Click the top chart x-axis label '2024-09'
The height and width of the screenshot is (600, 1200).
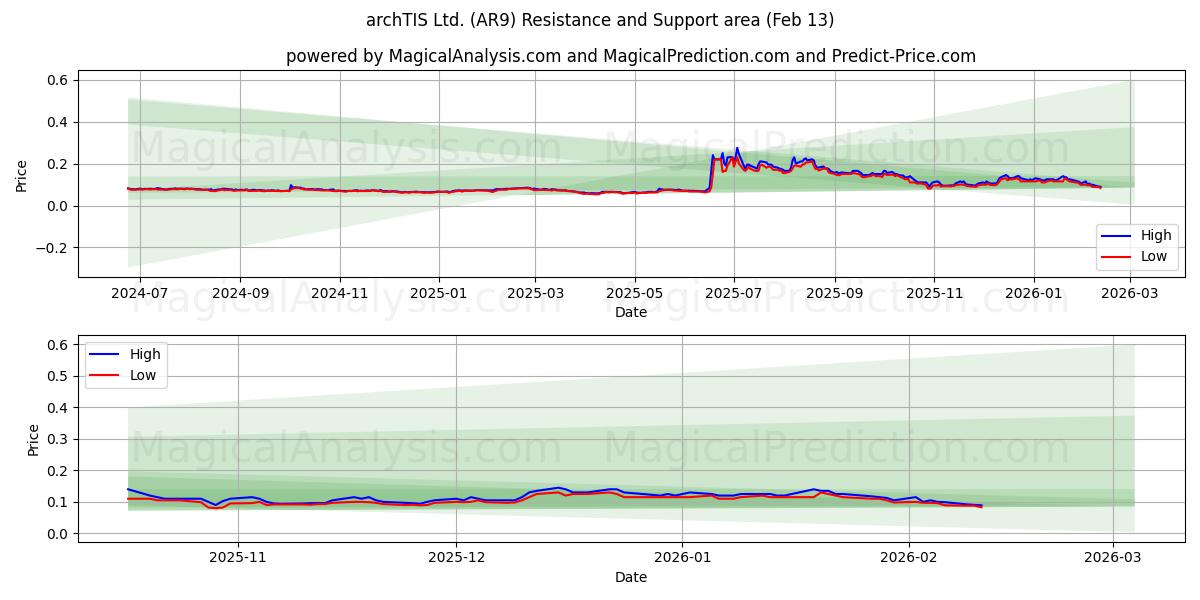[240, 293]
